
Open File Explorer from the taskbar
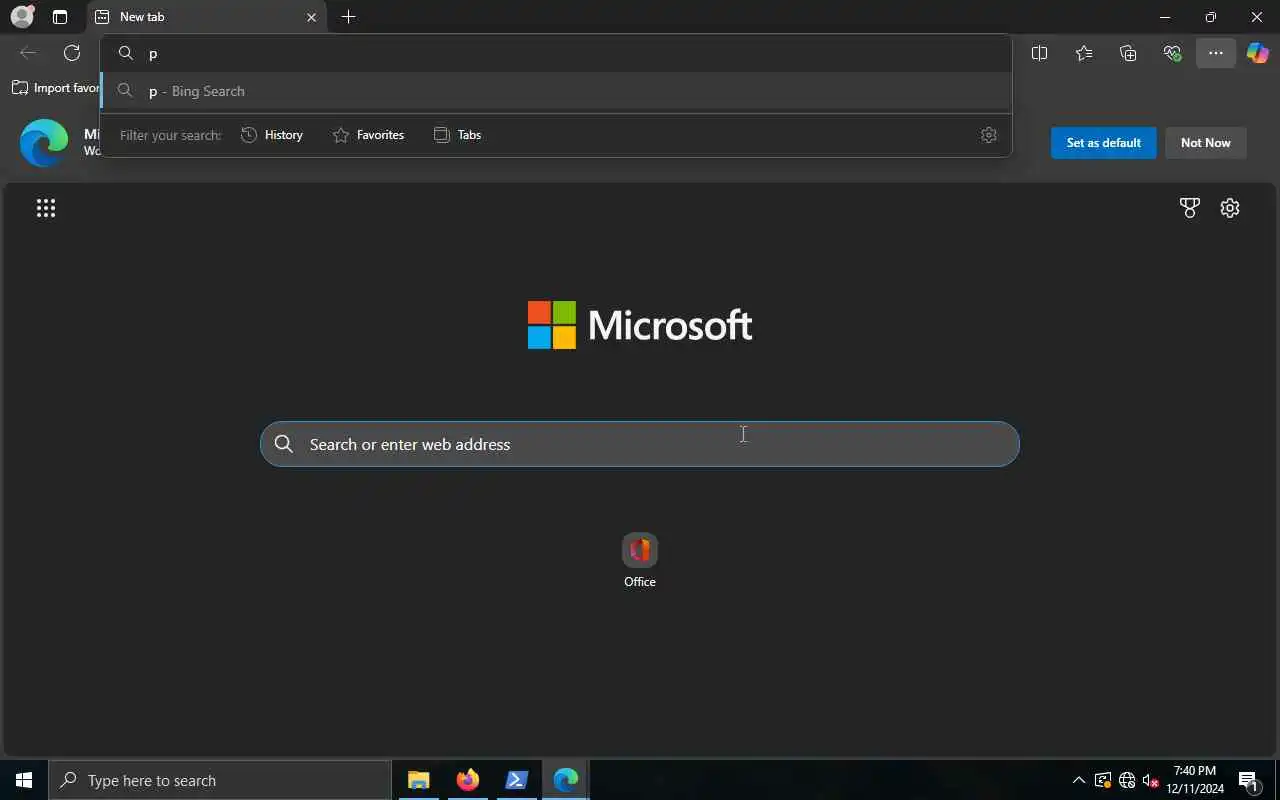tap(418, 780)
